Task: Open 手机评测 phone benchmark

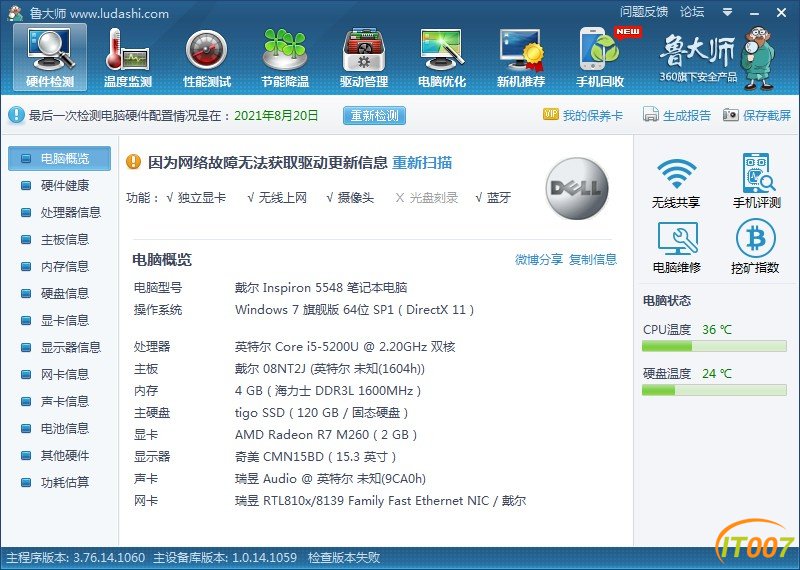Action: (757, 181)
